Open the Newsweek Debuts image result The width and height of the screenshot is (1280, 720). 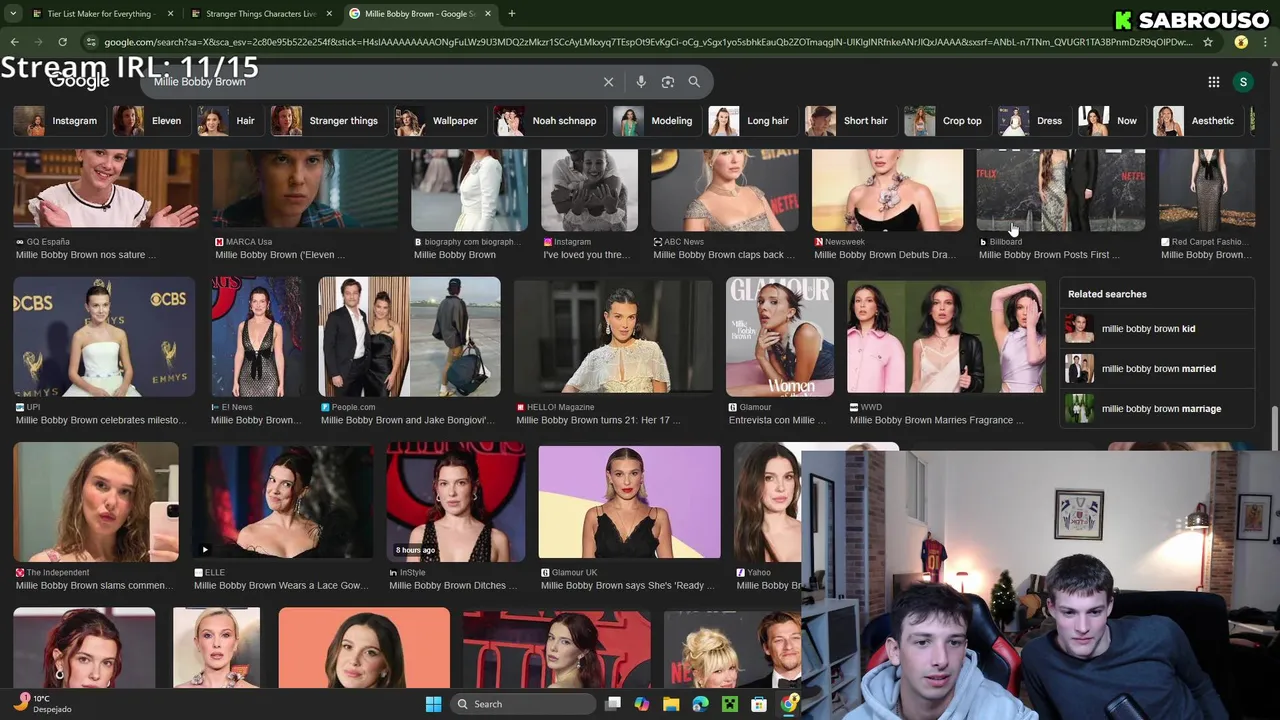click(888, 190)
